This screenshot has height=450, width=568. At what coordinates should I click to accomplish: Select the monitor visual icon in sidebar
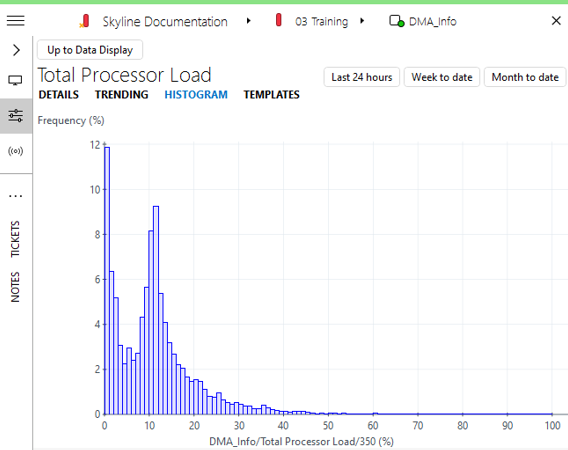[x=15, y=80]
